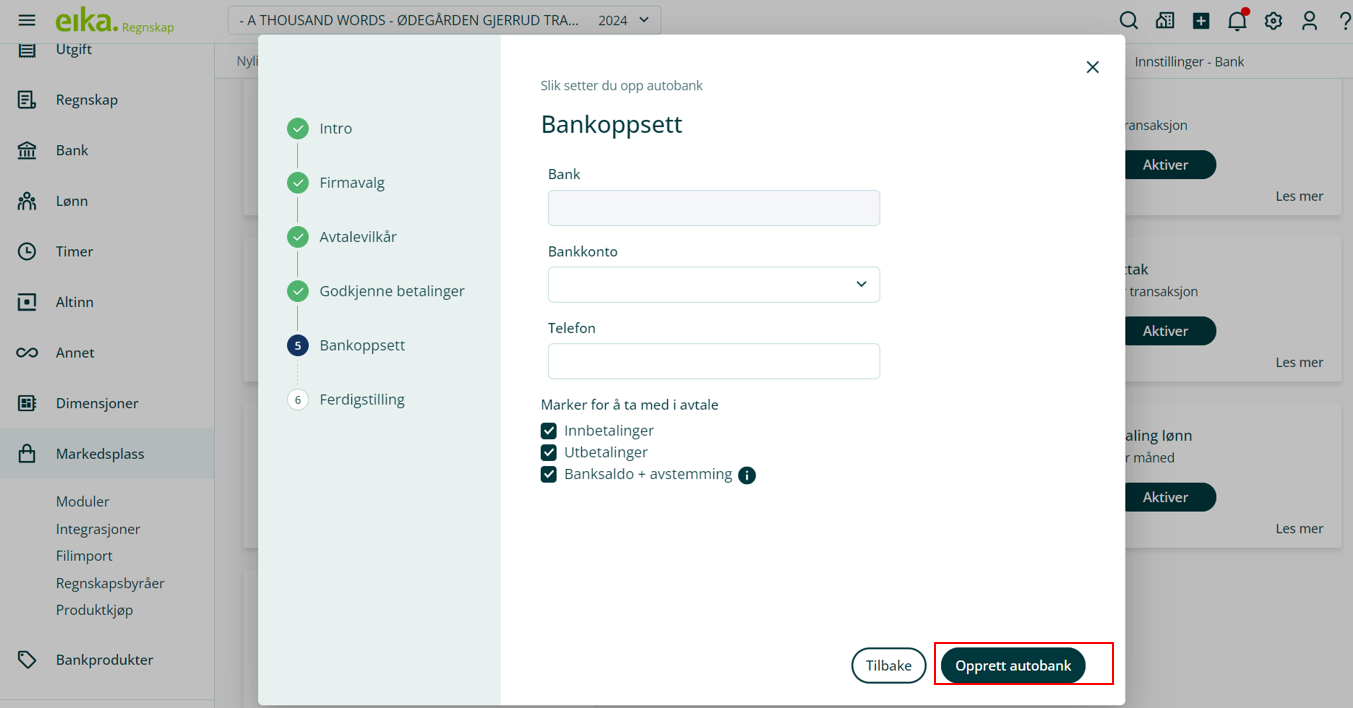Viewport: 1353px width, 708px height.
Task: Open the settings gear icon
Action: 1273,21
